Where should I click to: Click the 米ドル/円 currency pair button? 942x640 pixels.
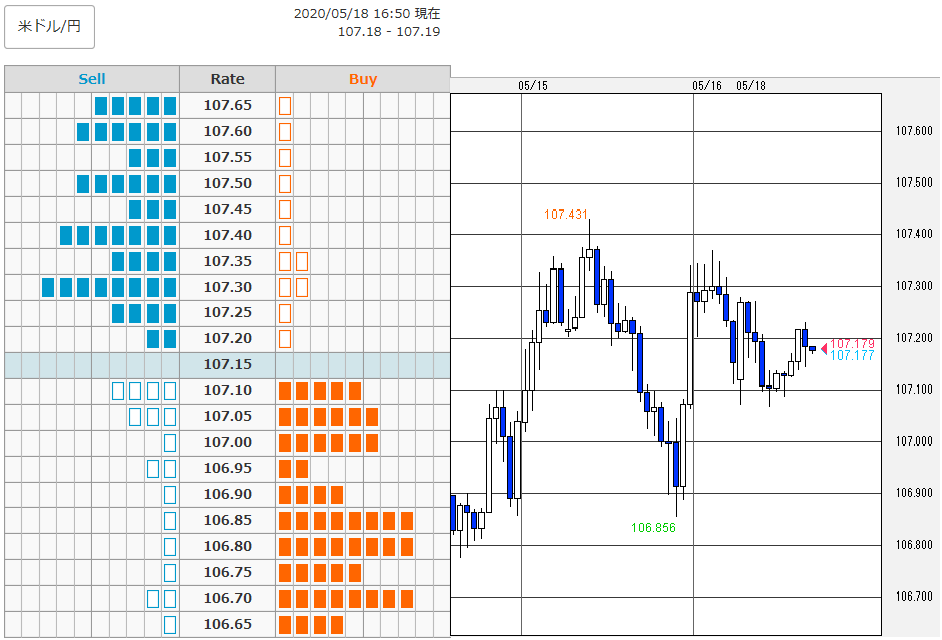(49, 27)
